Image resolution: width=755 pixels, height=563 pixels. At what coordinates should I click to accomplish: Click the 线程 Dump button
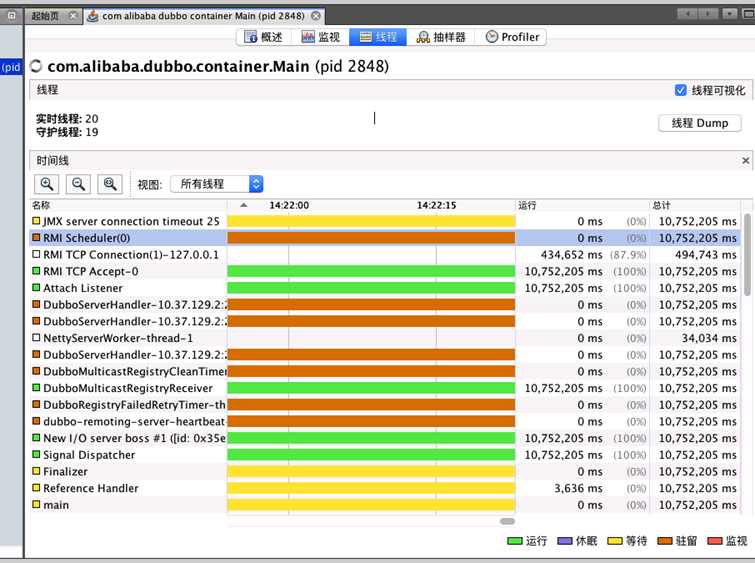[x=700, y=123]
